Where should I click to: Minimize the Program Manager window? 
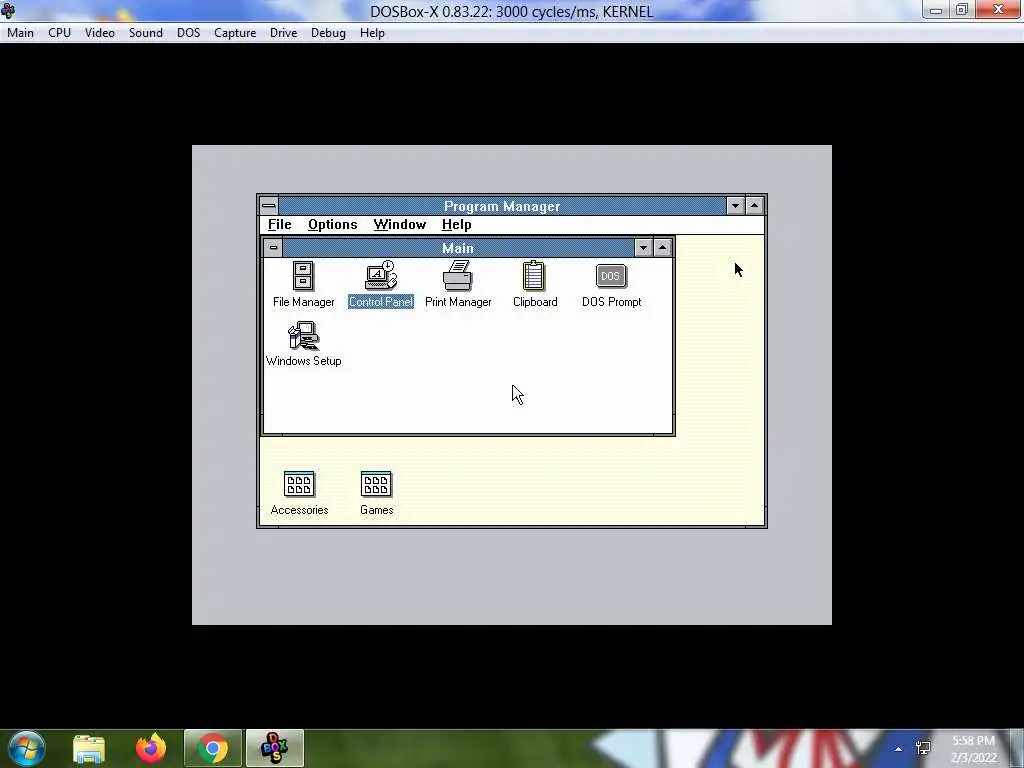click(x=735, y=206)
